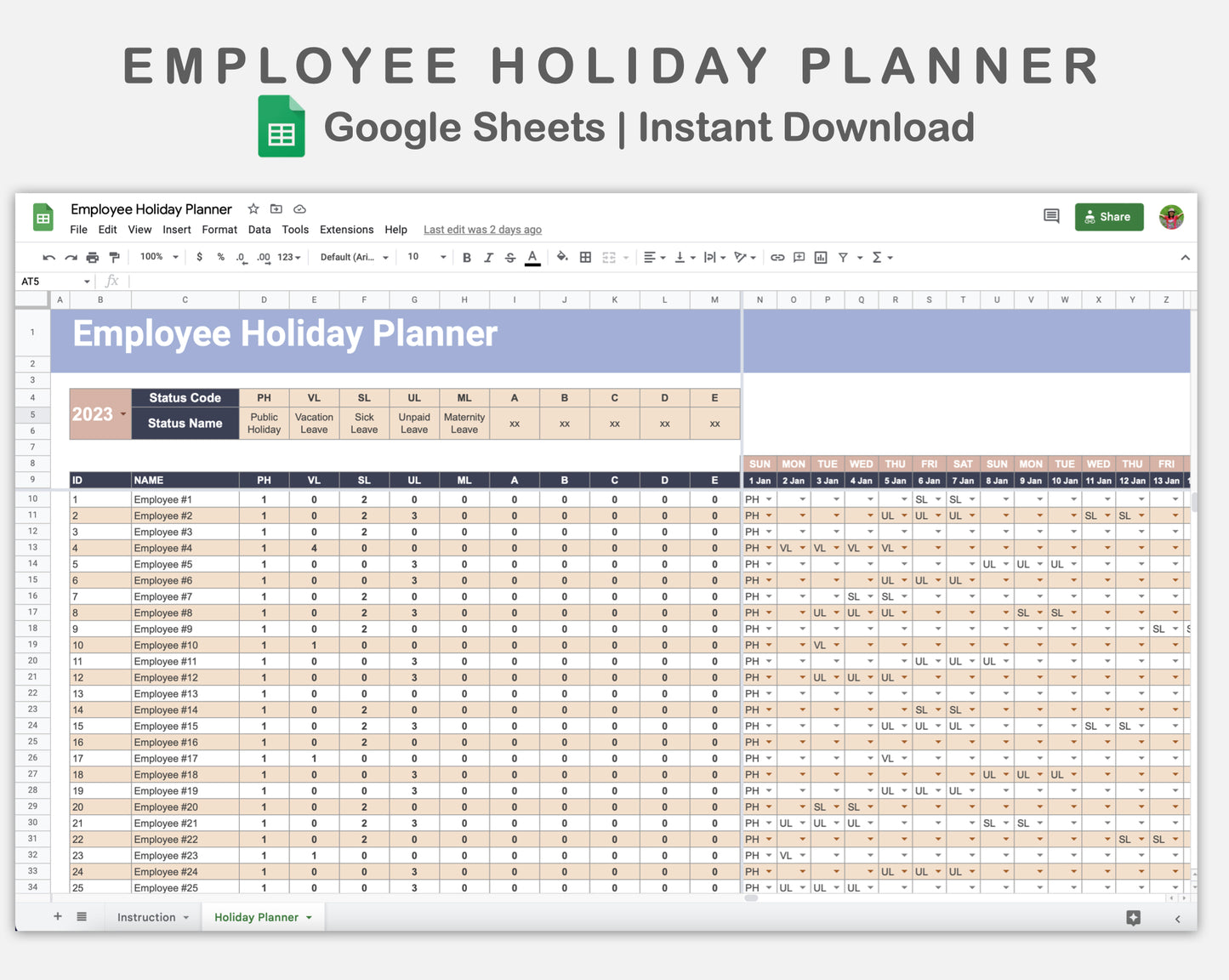
Task: Open the Format menu
Action: coord(219,230)
